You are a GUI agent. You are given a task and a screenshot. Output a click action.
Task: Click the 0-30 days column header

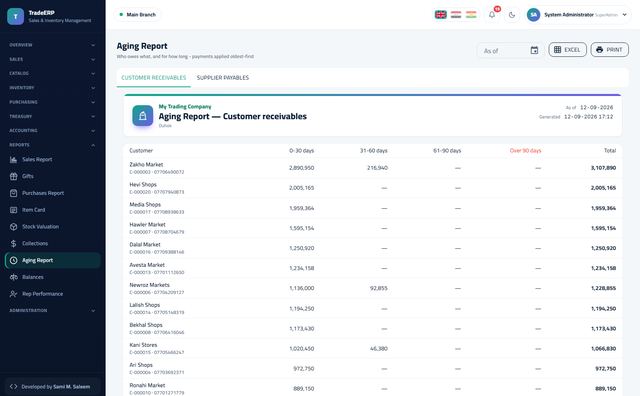(302, 151)
